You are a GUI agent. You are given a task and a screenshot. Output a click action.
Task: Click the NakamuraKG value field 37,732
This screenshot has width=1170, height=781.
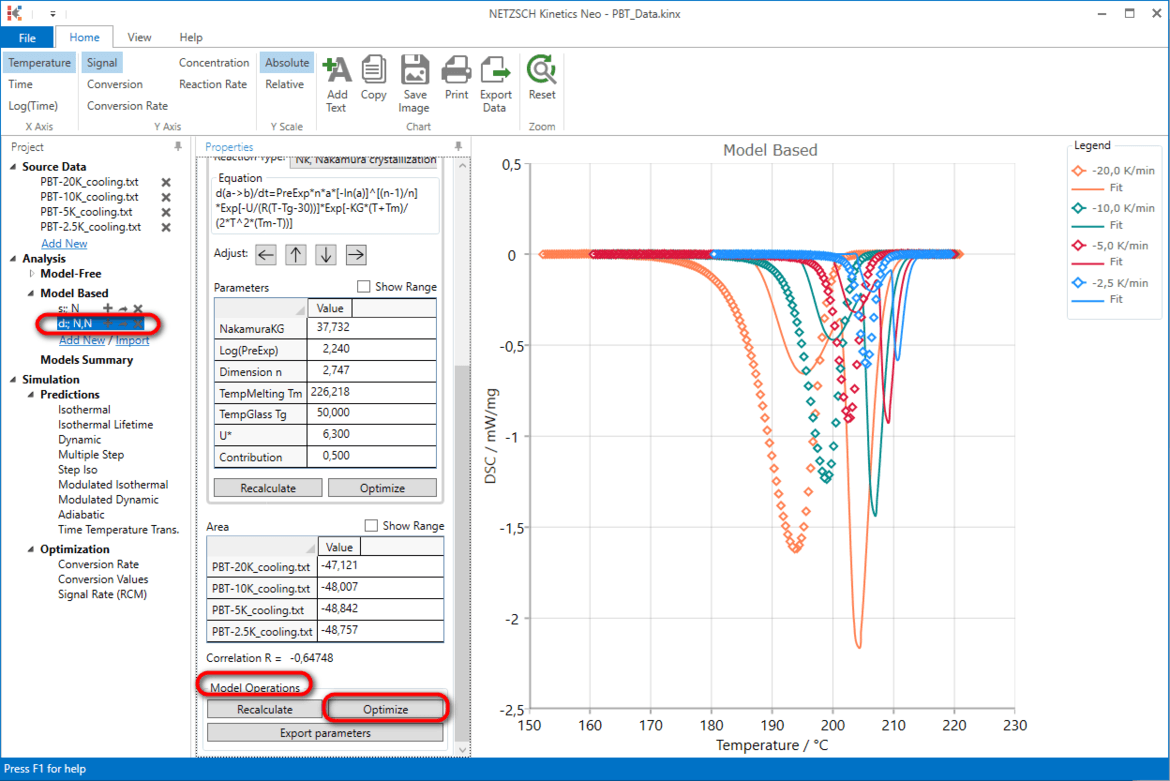[372, 327]
